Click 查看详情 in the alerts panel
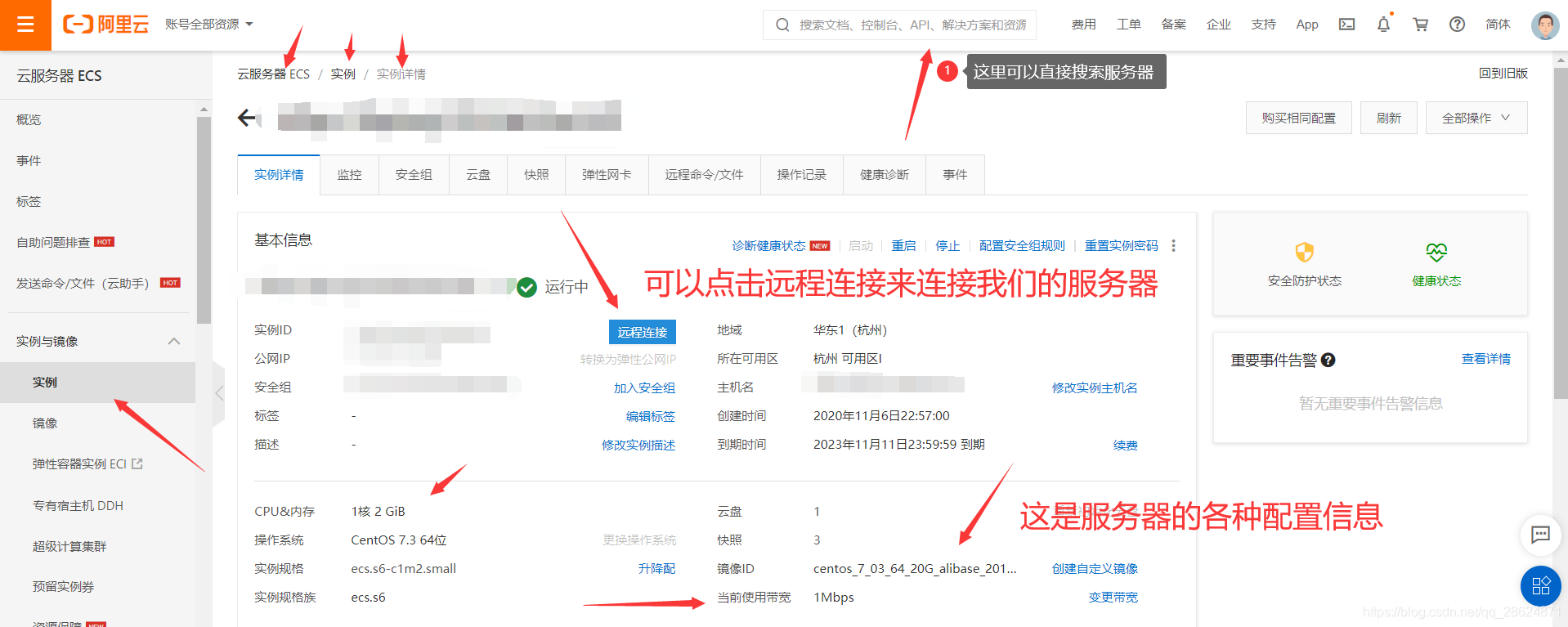Screen dimensions: 1568x627 1485,360
